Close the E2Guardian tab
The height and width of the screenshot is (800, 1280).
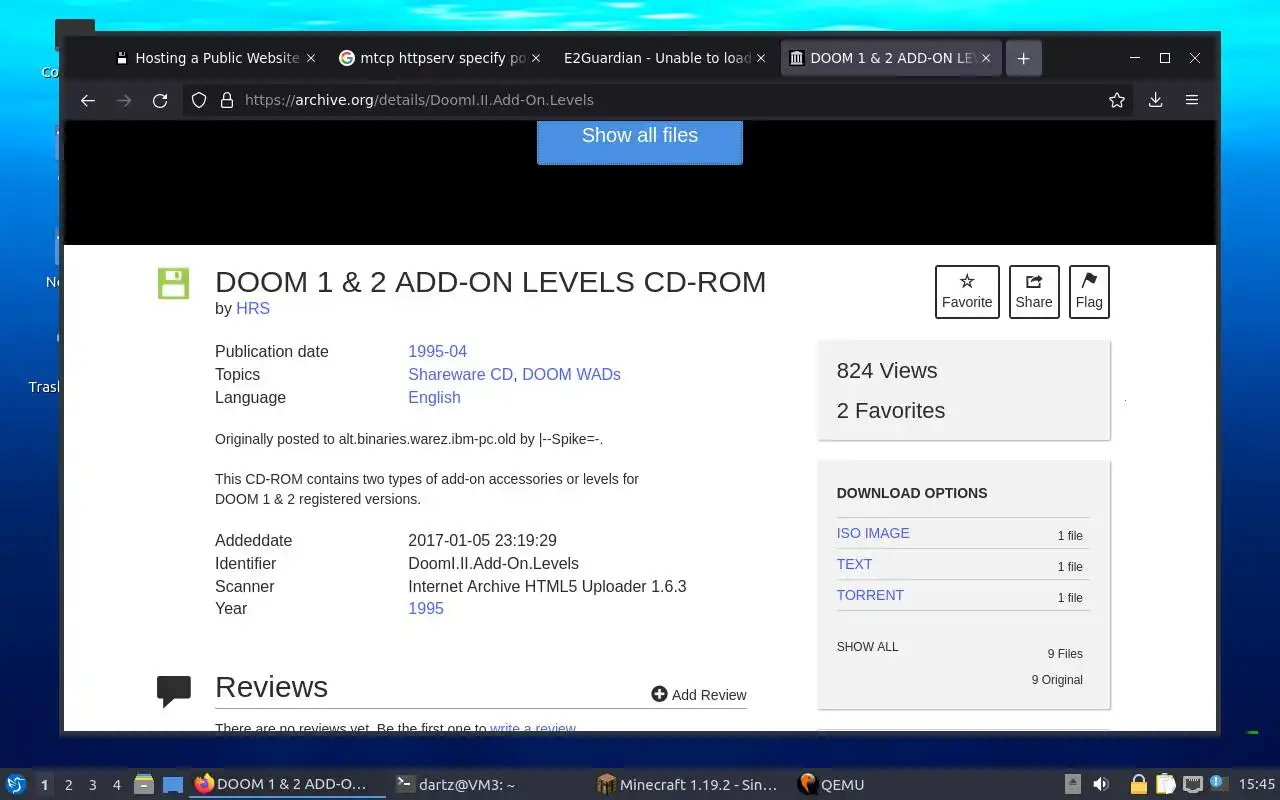(761, 58)
